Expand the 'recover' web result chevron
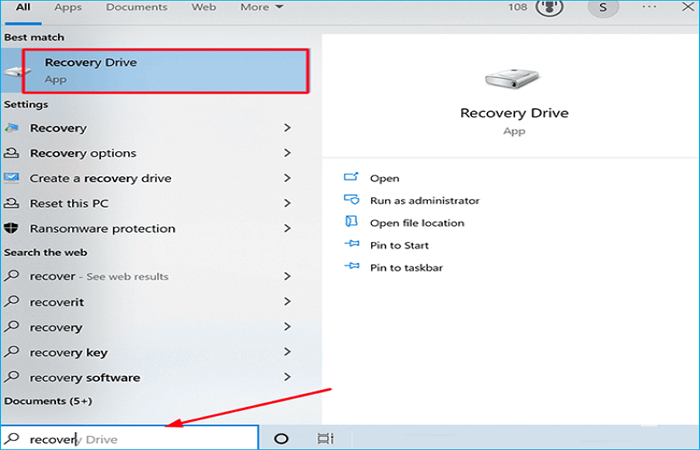 tap(288, 276)
